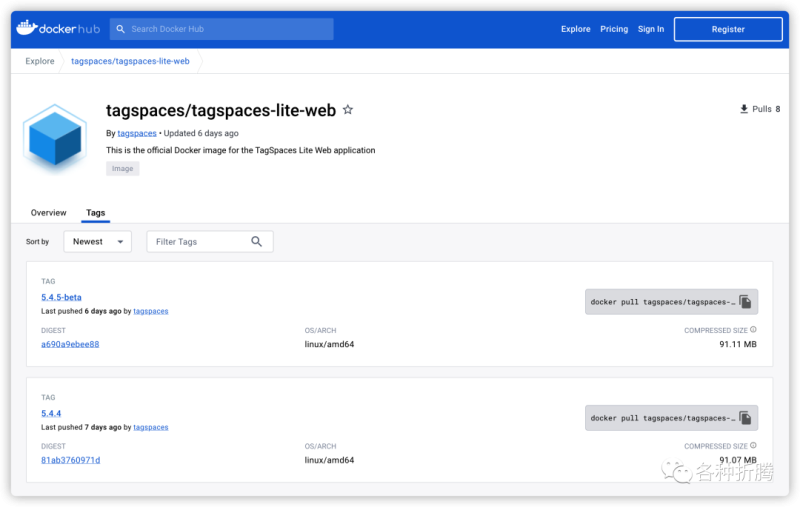Click the linux/amd64 value for 5.4.5-beta
800x507 pixels.
(329, 344)
